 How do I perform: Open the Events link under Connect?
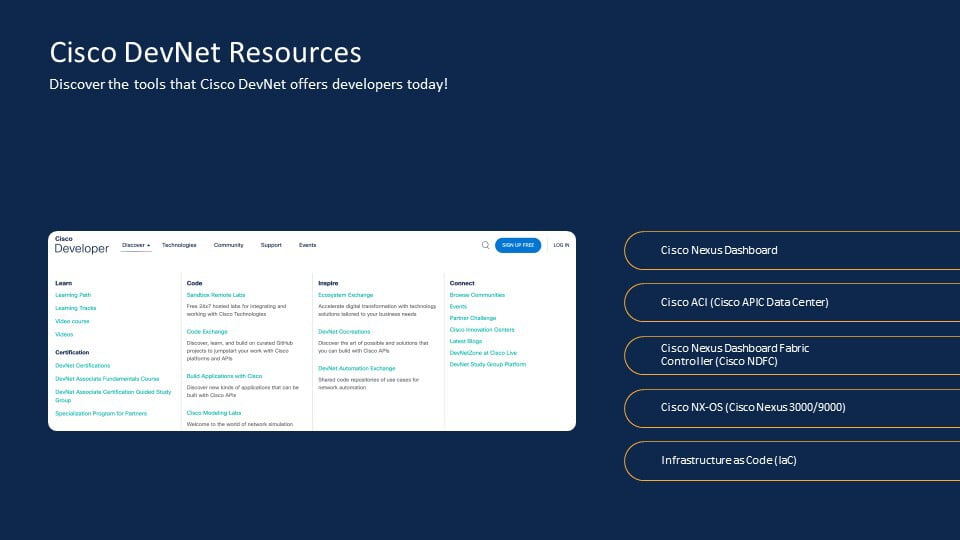click(x=458, y=307)
